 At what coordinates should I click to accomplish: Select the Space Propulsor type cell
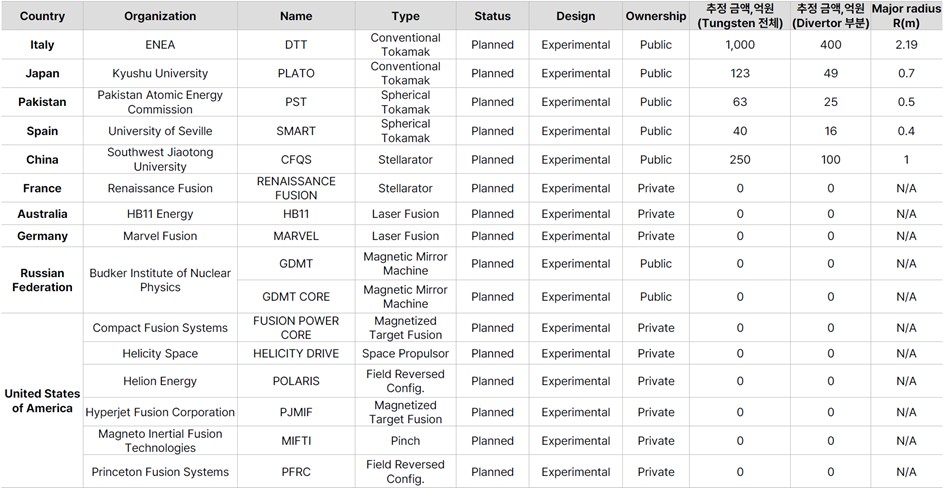pos(405,354)
